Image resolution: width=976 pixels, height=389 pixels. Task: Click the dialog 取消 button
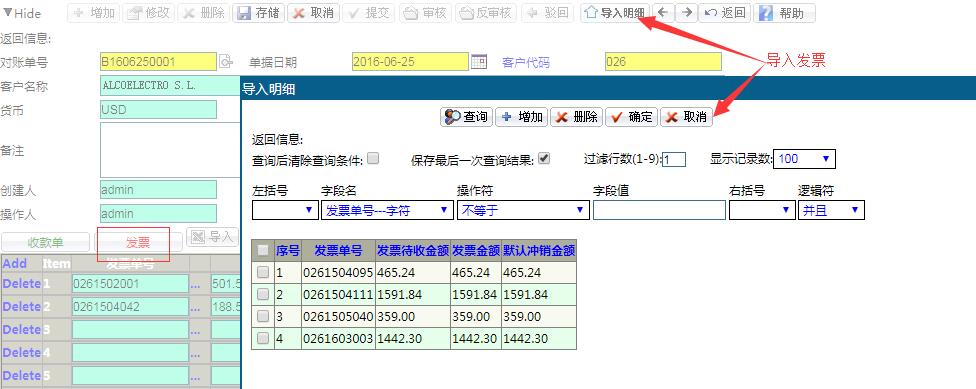click(x=686, y=117)
